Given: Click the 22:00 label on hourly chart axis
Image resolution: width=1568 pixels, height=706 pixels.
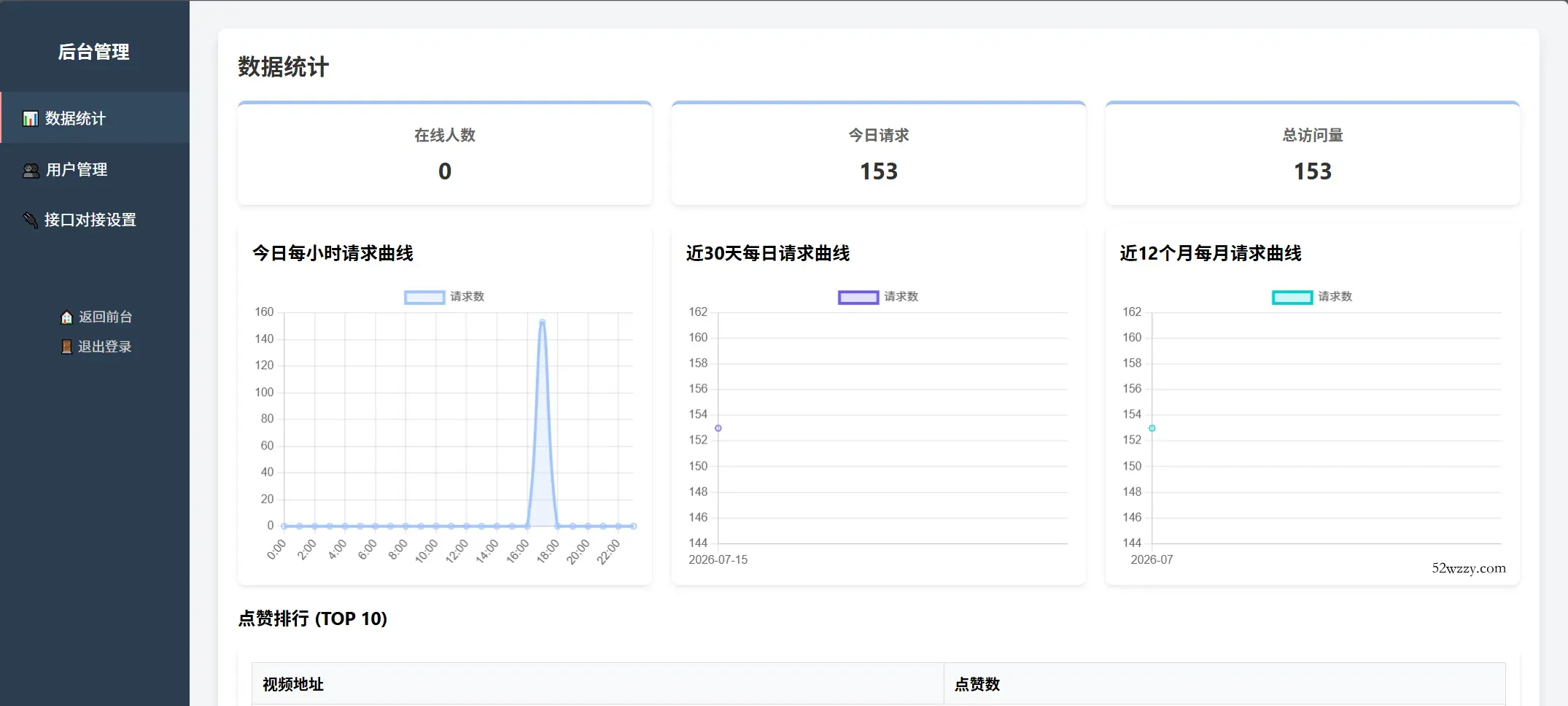Looking at the screenshot, I should (608, 551).
